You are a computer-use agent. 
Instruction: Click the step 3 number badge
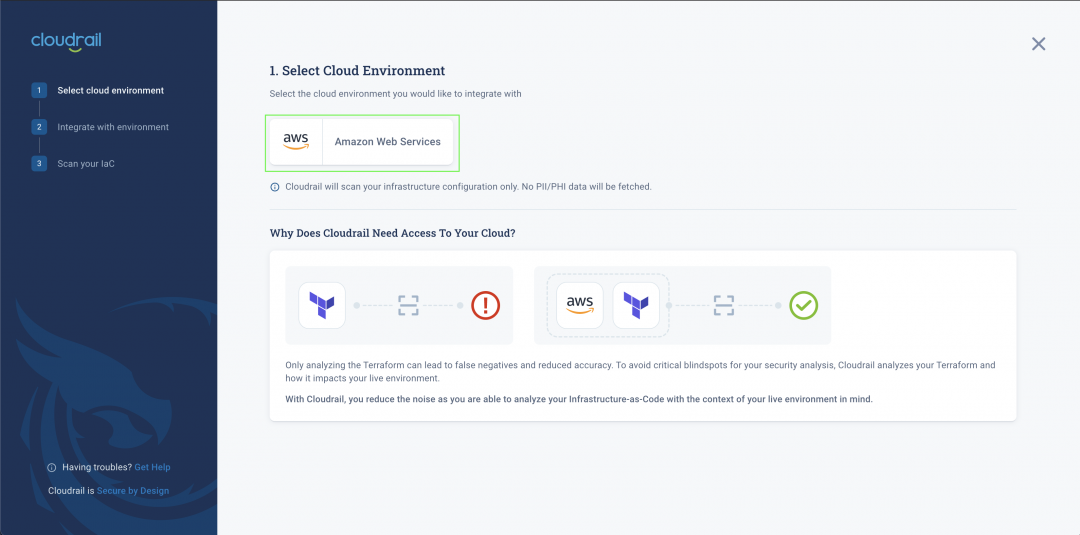click(x=39, y=164)
